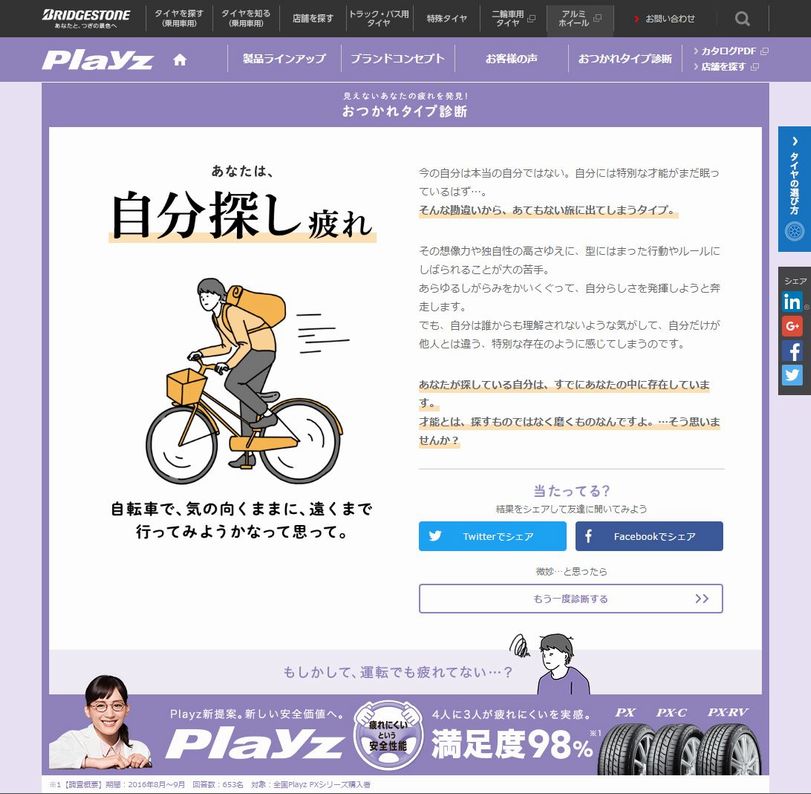The height and width of the screenshot is (794, 811).
Task: Select 店舗を探す in top navigation
Action: (312, 19)
